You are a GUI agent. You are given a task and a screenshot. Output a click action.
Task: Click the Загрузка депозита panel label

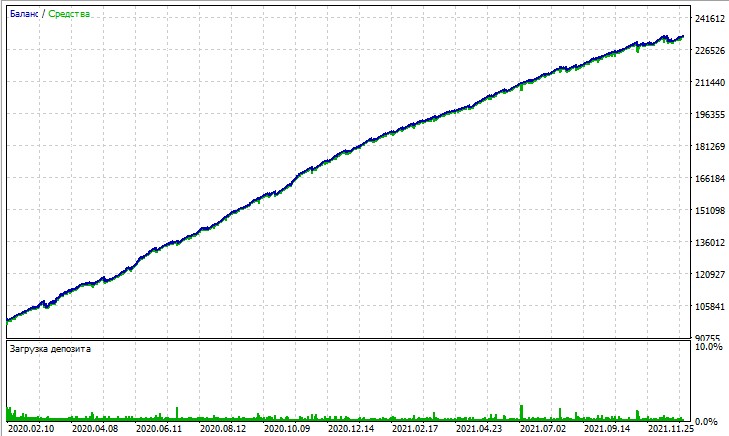pos(50,349)
